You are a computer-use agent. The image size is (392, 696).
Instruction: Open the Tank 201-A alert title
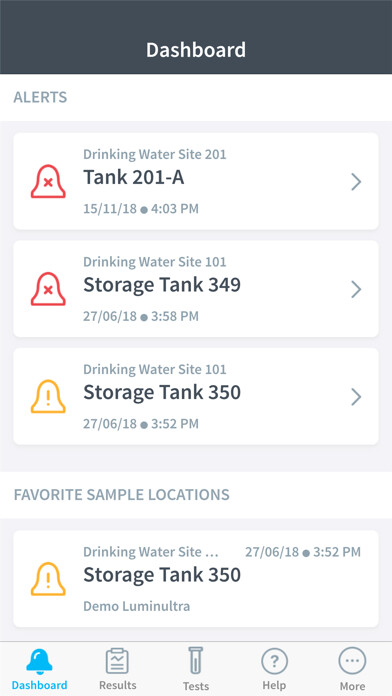[x=134, y=178]
